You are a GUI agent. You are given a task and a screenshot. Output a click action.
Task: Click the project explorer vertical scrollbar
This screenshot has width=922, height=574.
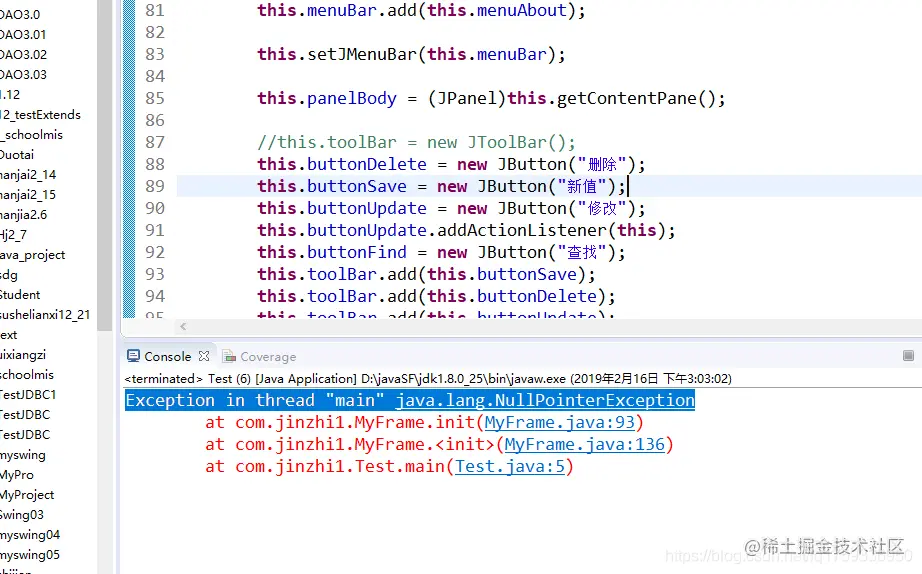[x=105, y=165]
